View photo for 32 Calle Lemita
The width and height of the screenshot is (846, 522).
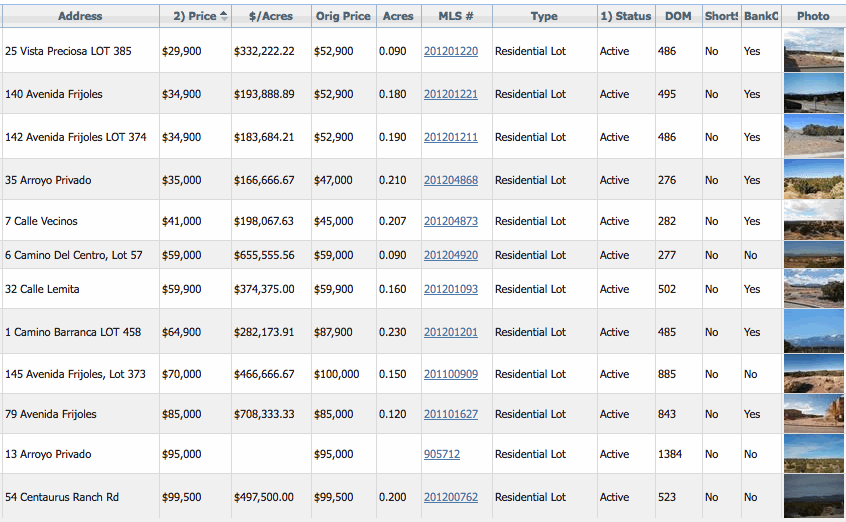point(814,289)
